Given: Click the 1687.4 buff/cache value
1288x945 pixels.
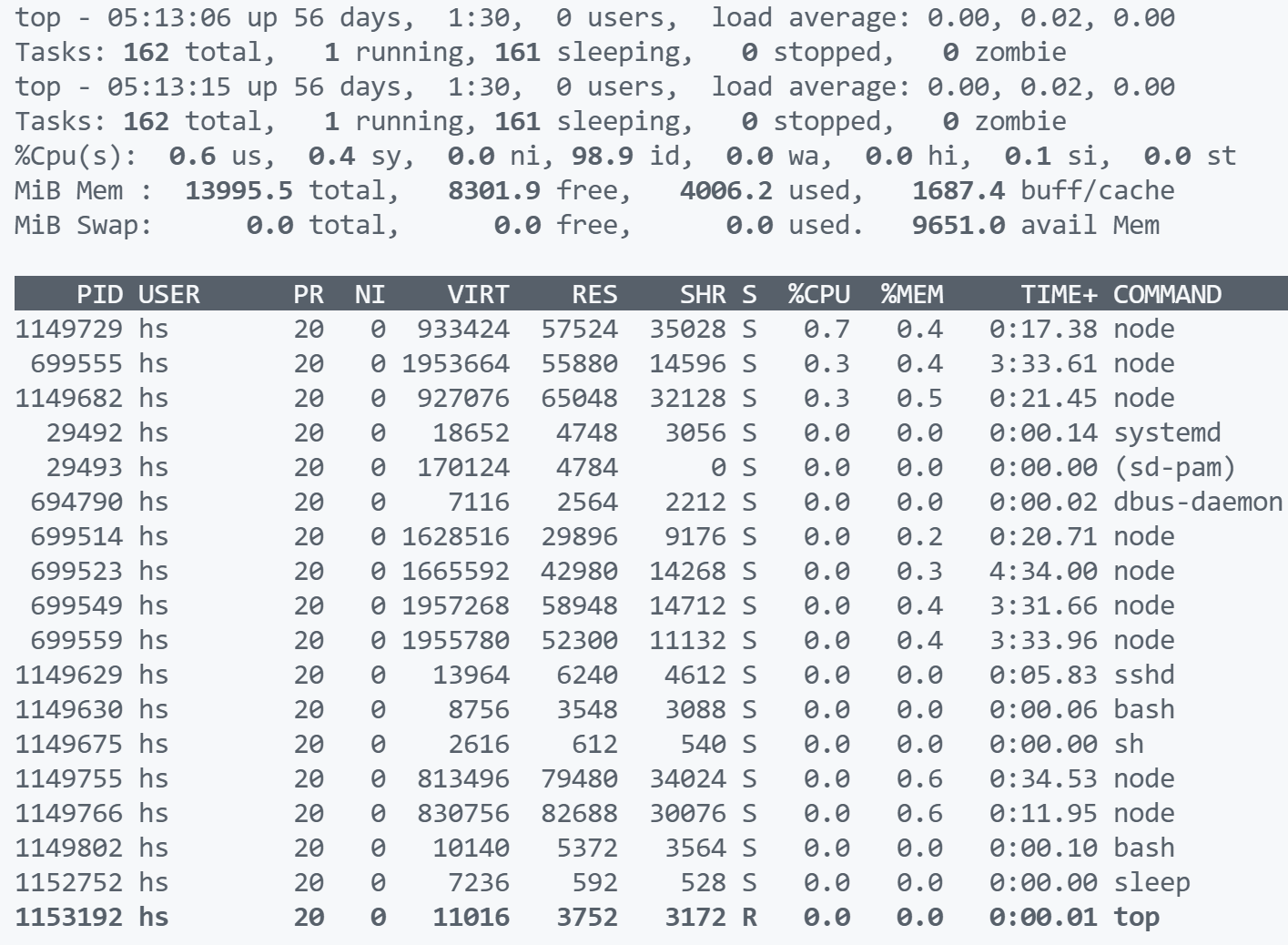Looking at the screenshot, I should [958, 190].
